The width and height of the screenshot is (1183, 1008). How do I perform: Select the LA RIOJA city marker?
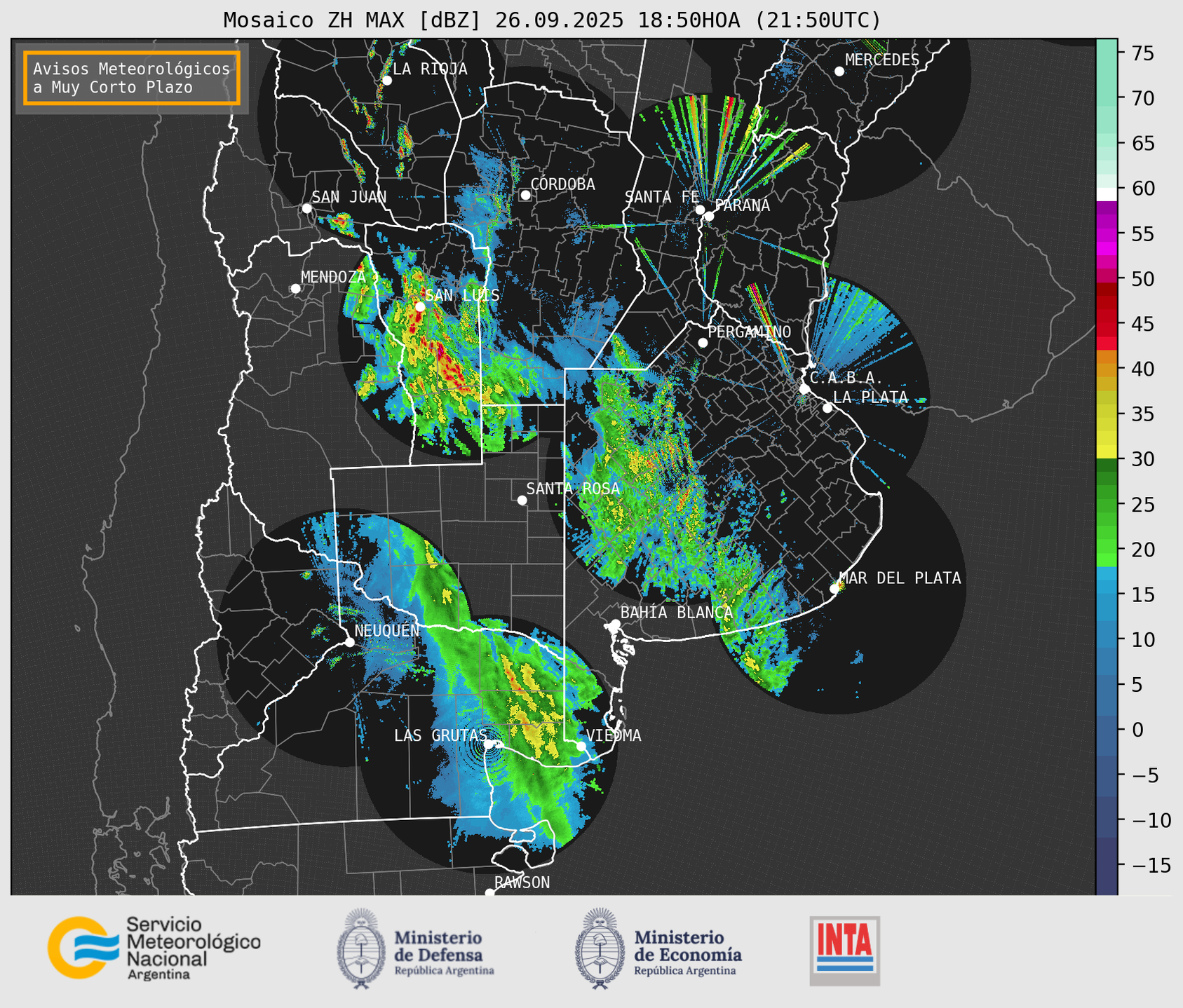(386, 81)
